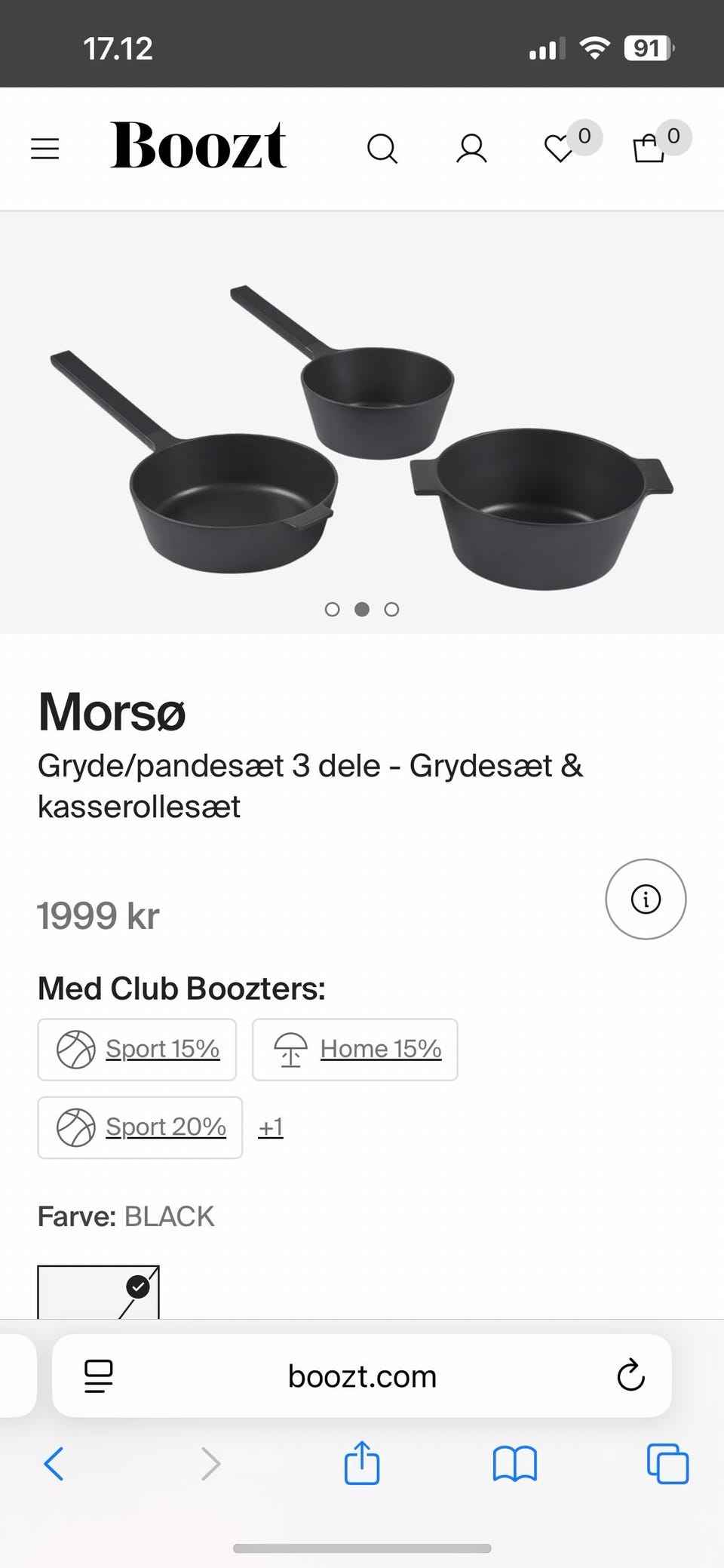
Task: Go back to previous page
Action: [x=54, y=1464]
